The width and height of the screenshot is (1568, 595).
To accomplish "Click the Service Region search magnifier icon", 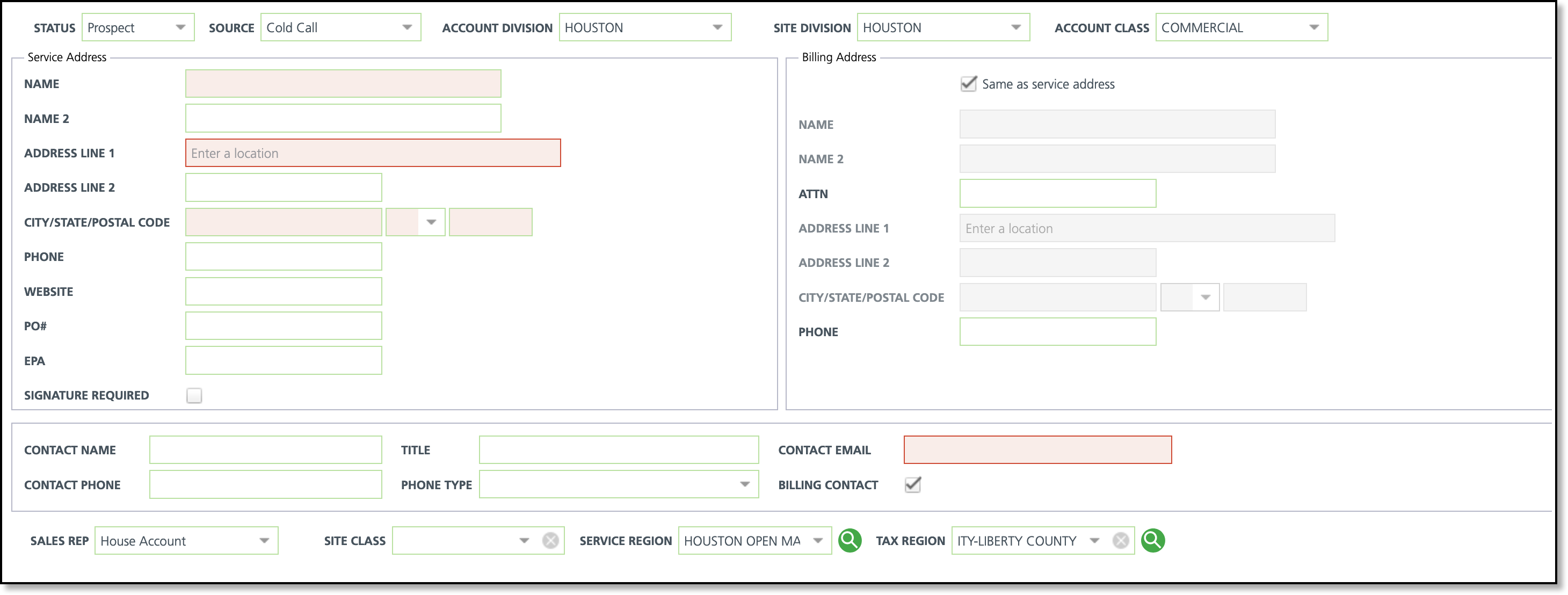I will click(849, 540).
